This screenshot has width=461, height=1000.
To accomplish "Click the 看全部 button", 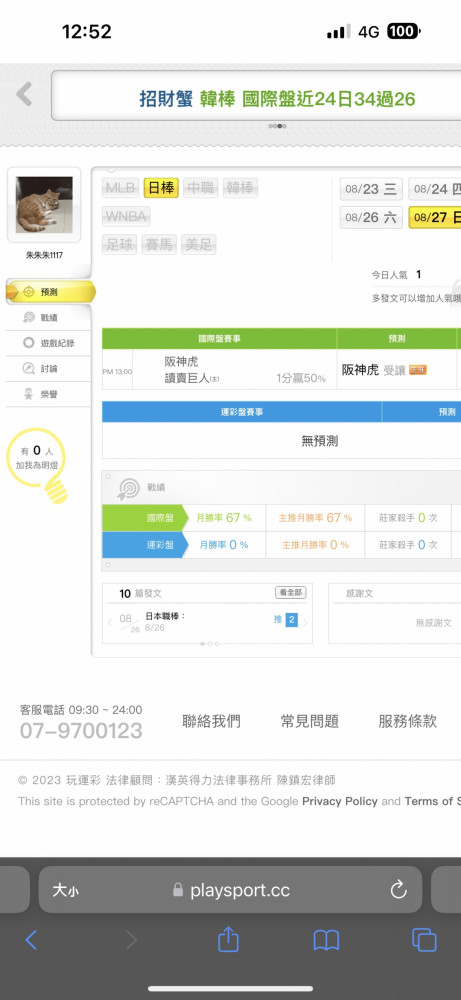I will 291,593.
